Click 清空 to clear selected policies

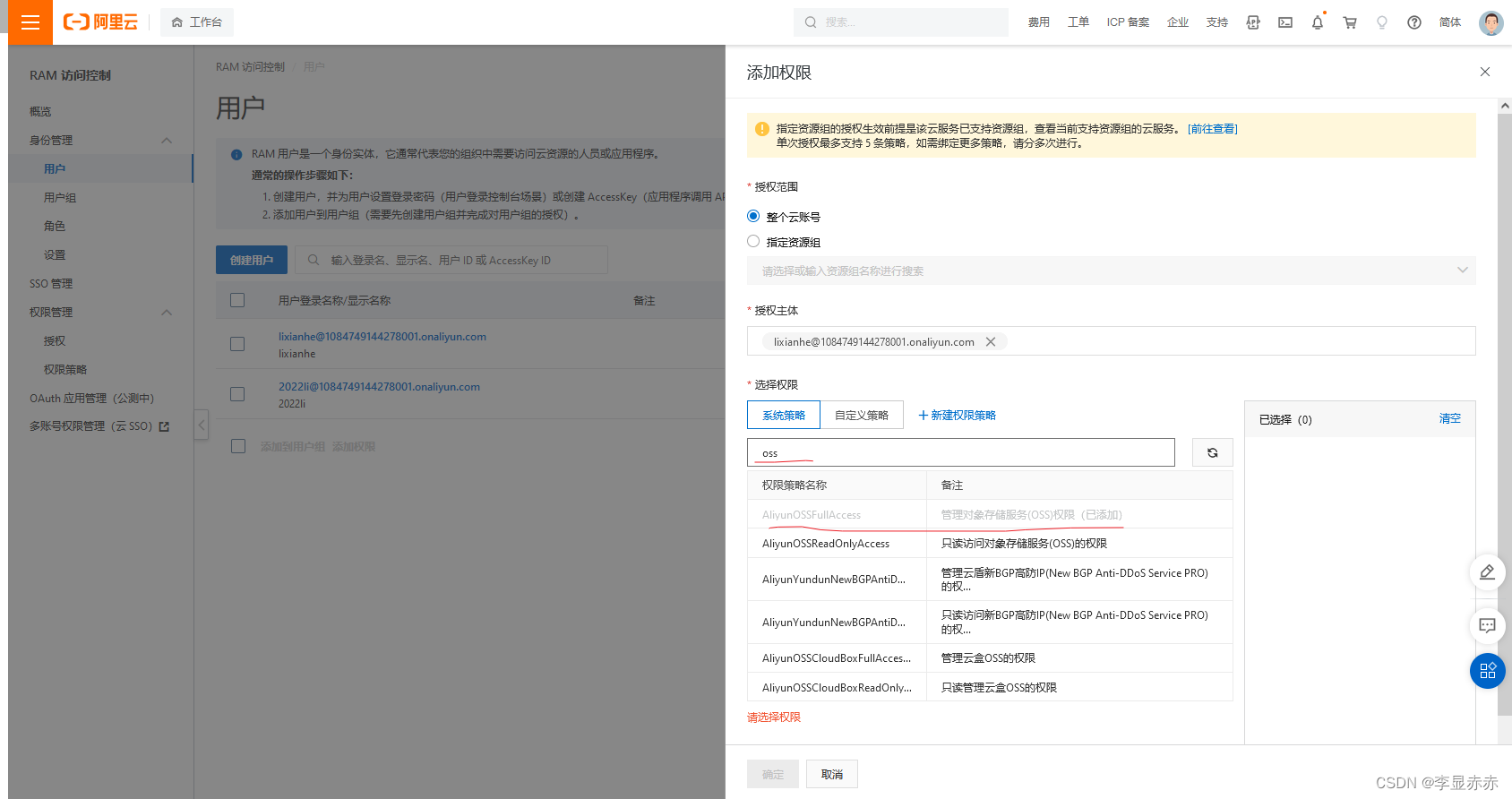coord(1449,418)
